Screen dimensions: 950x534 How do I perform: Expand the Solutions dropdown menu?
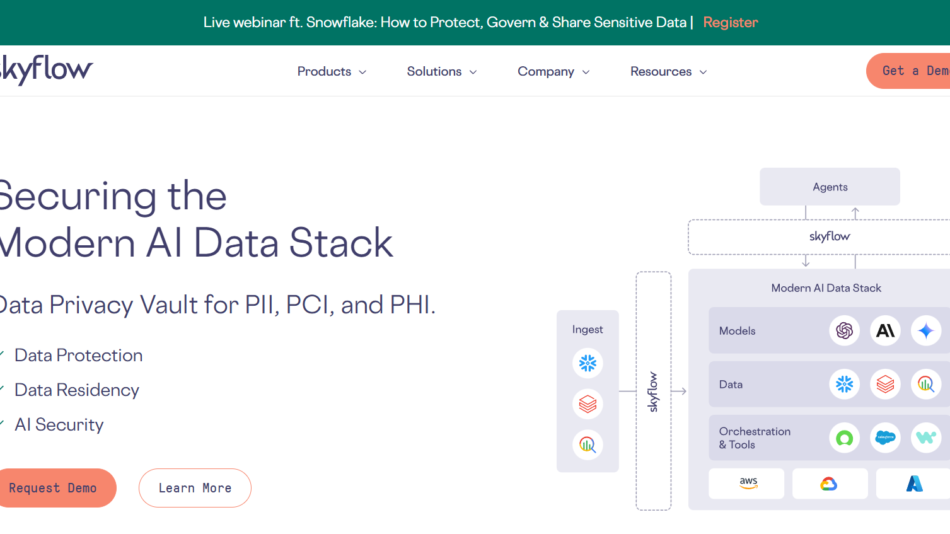tap(441, 72)
